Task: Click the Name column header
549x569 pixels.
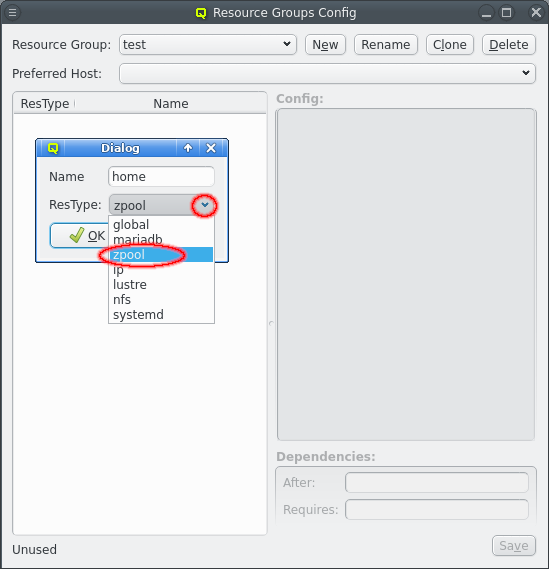Action: click(171, 104)
